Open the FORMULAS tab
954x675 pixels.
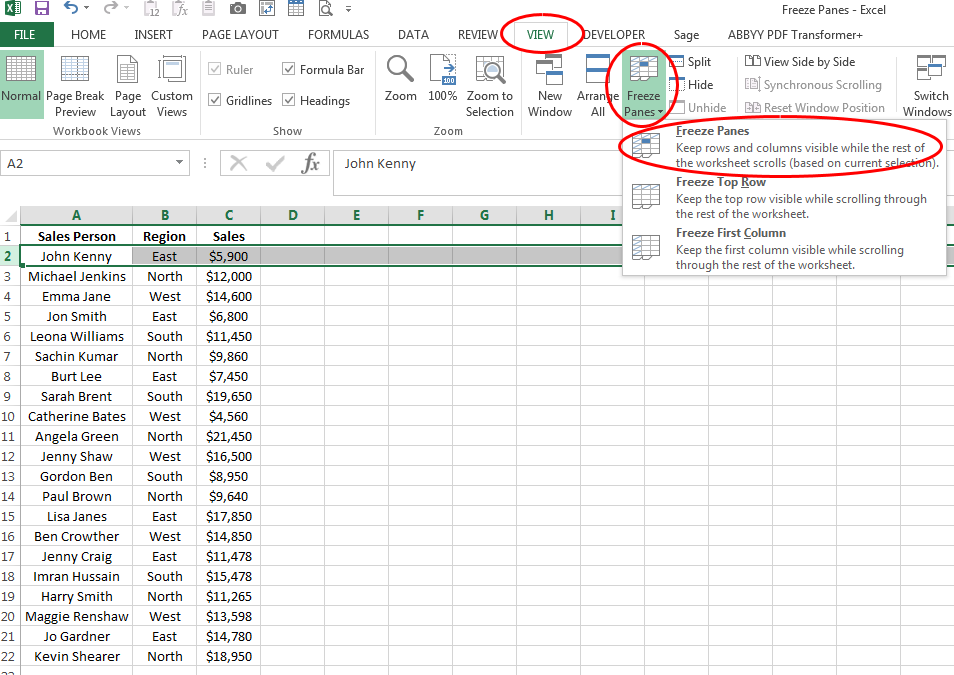click(x=338, y=35)
